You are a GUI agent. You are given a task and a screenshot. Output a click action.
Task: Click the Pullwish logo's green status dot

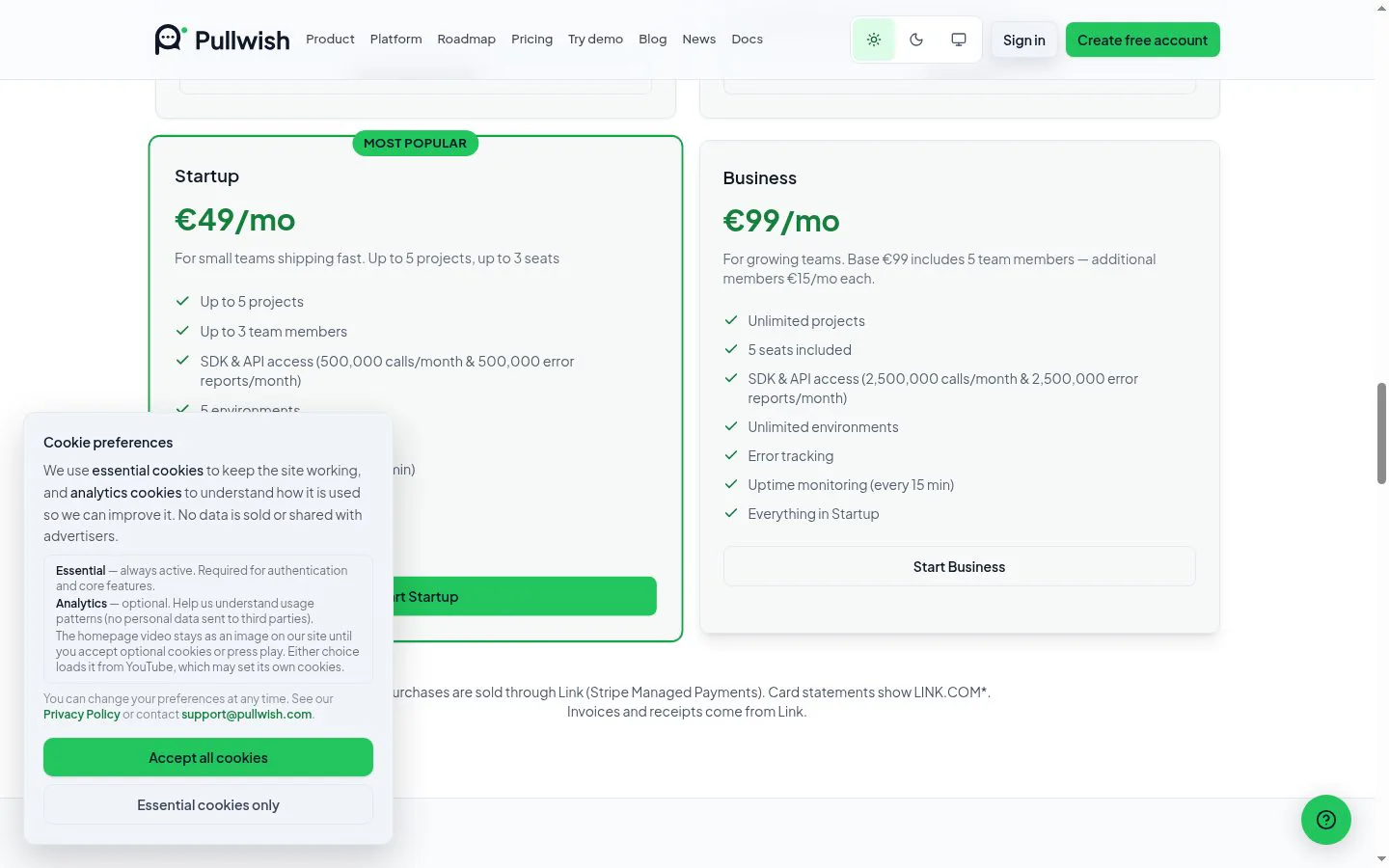(184, 29)
